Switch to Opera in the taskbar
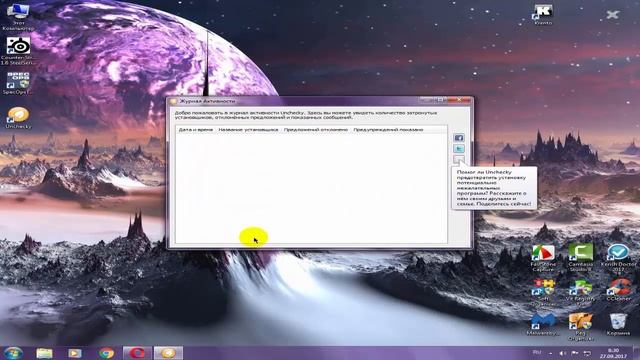640x360 pixels. [x=138, y=353]
